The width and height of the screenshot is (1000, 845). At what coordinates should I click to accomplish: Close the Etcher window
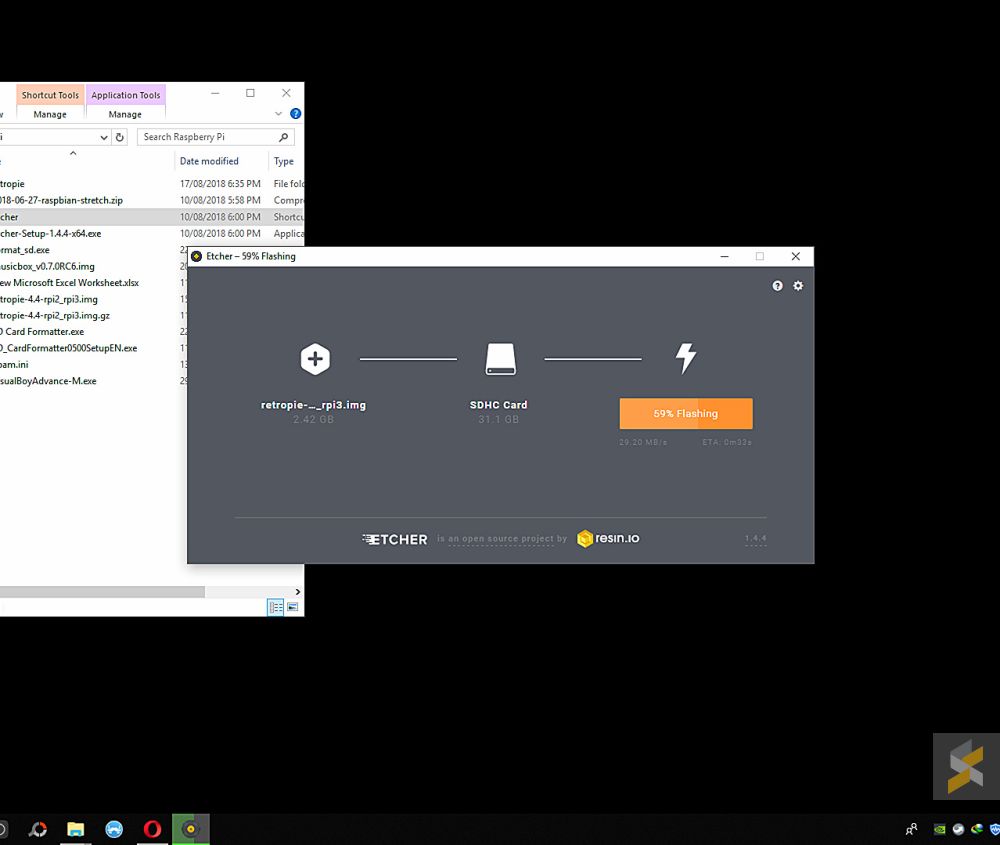click(795, 256)
